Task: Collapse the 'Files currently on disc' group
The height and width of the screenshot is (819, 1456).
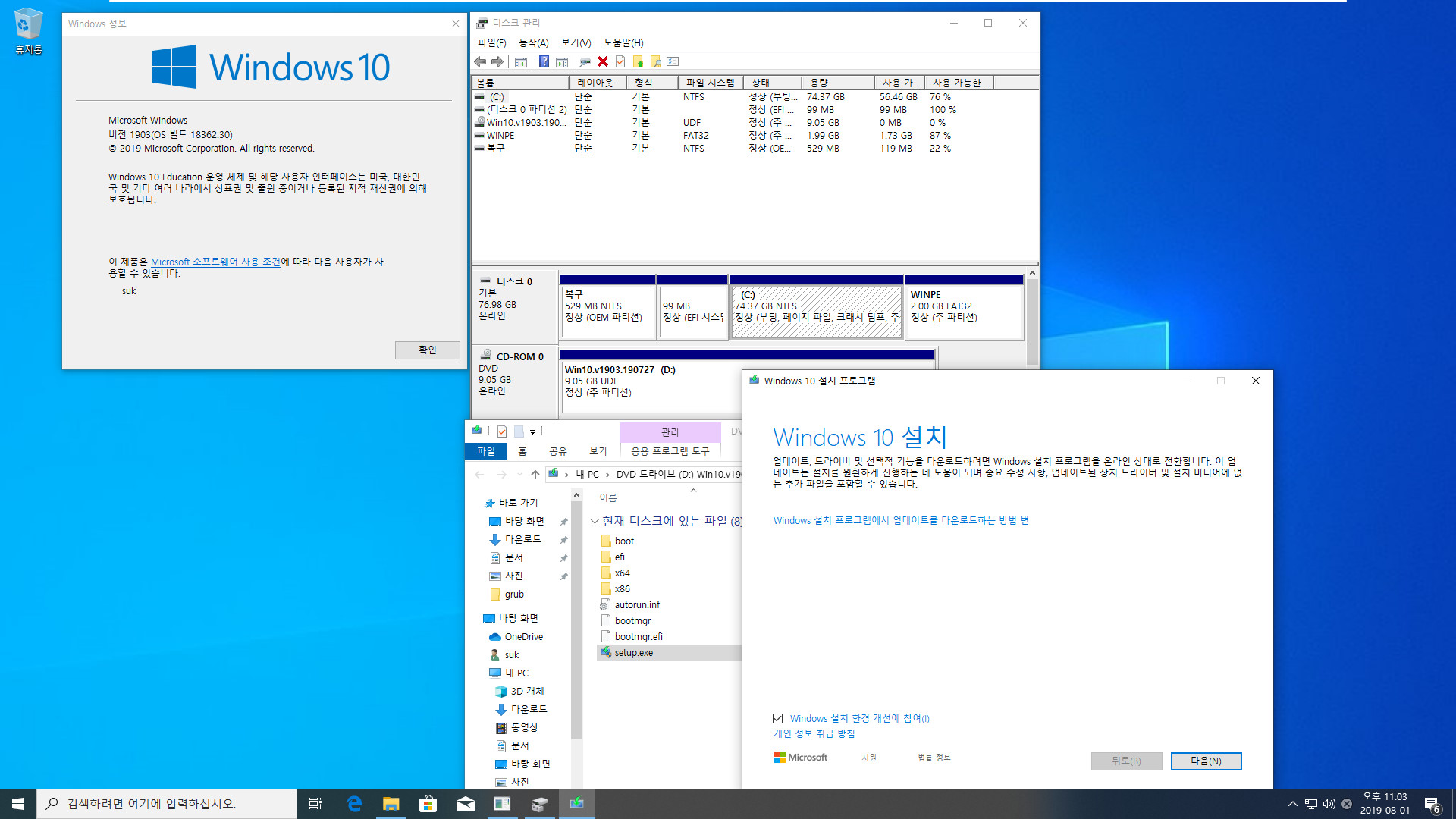Action: 595,521
